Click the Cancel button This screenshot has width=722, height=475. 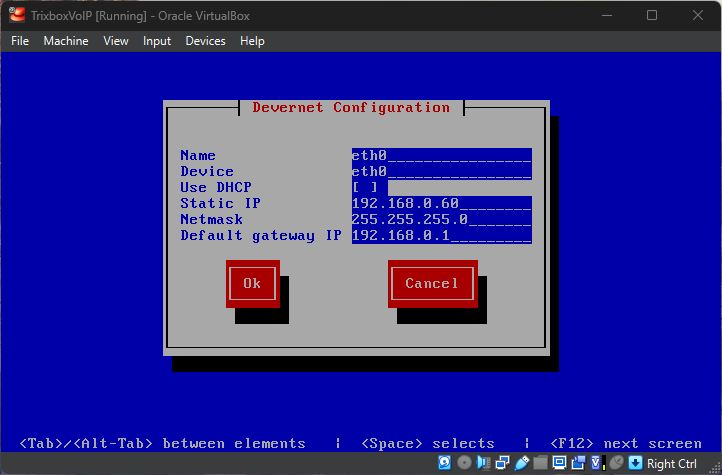click(432, 284)
